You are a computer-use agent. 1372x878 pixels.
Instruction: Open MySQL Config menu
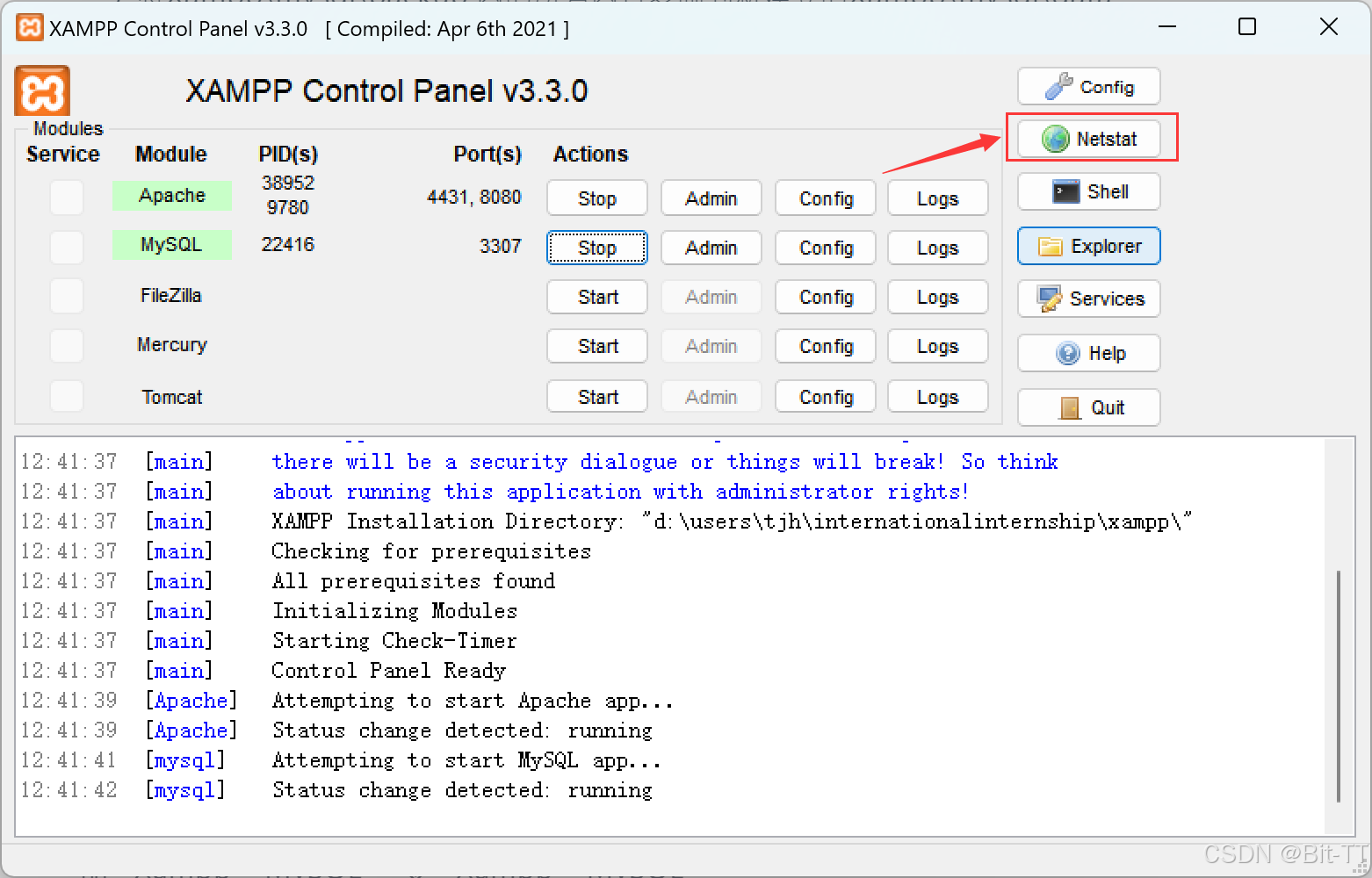point(826,248)
